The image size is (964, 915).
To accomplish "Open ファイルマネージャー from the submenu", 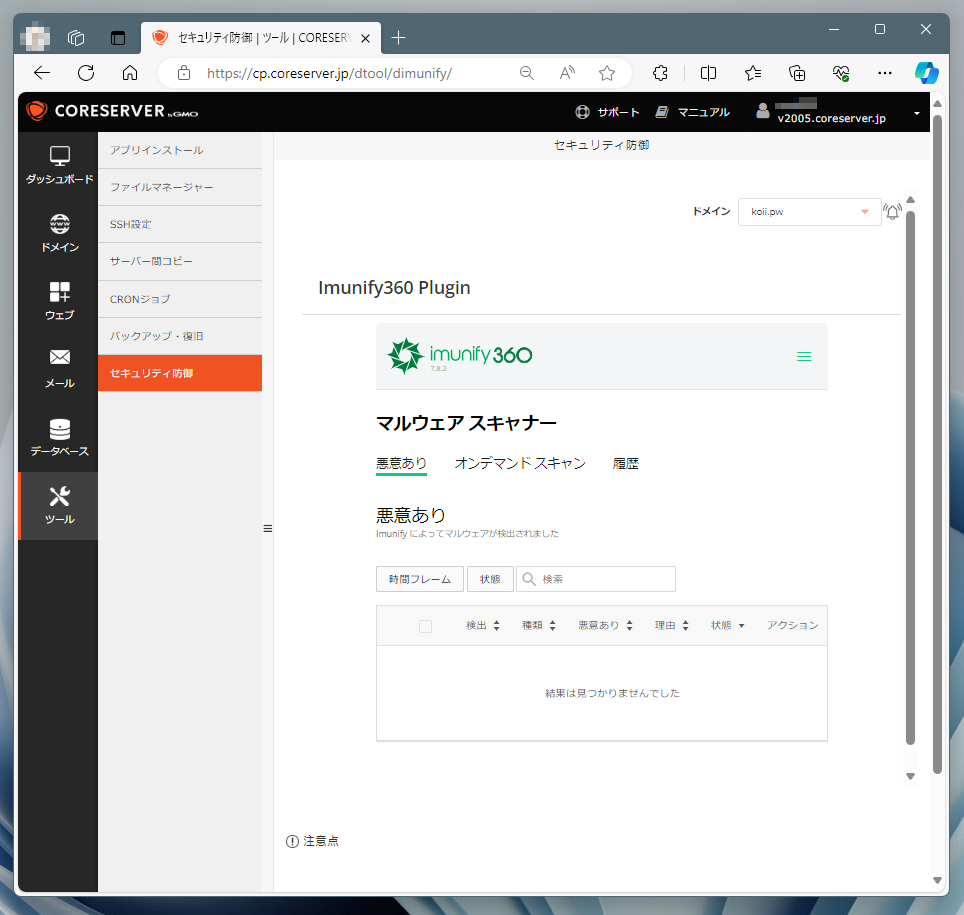I will pyautogui.click(x=180, y=188).
